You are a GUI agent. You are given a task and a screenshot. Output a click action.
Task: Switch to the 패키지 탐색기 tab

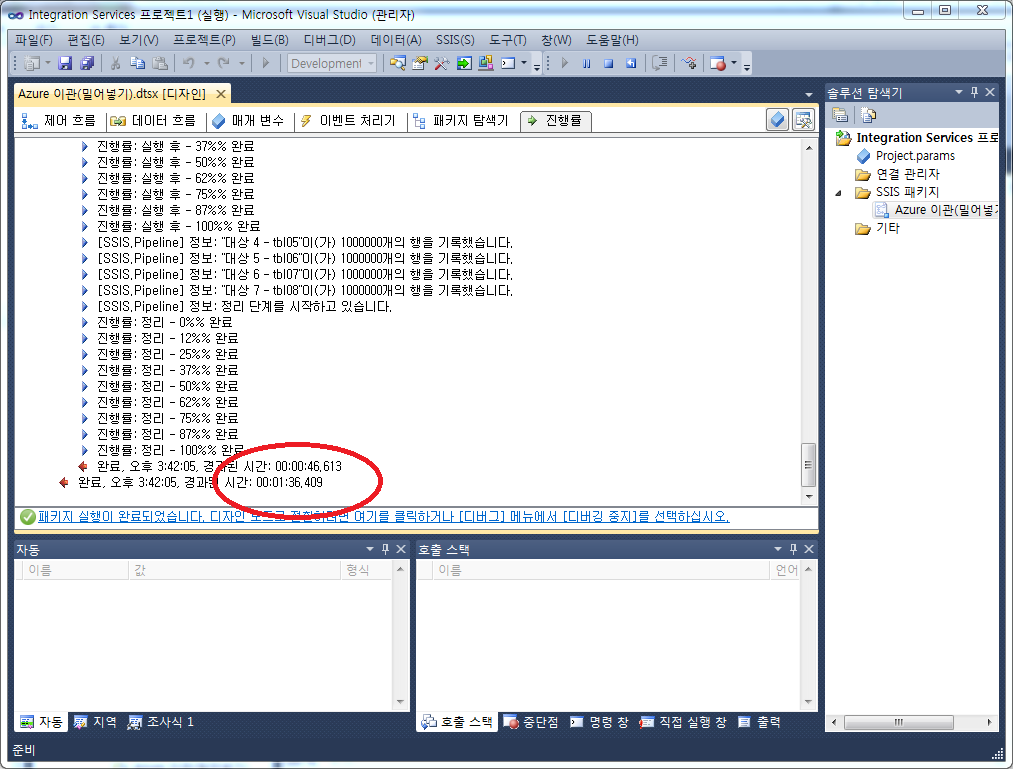pyautogui.click(x=461, y=121)
